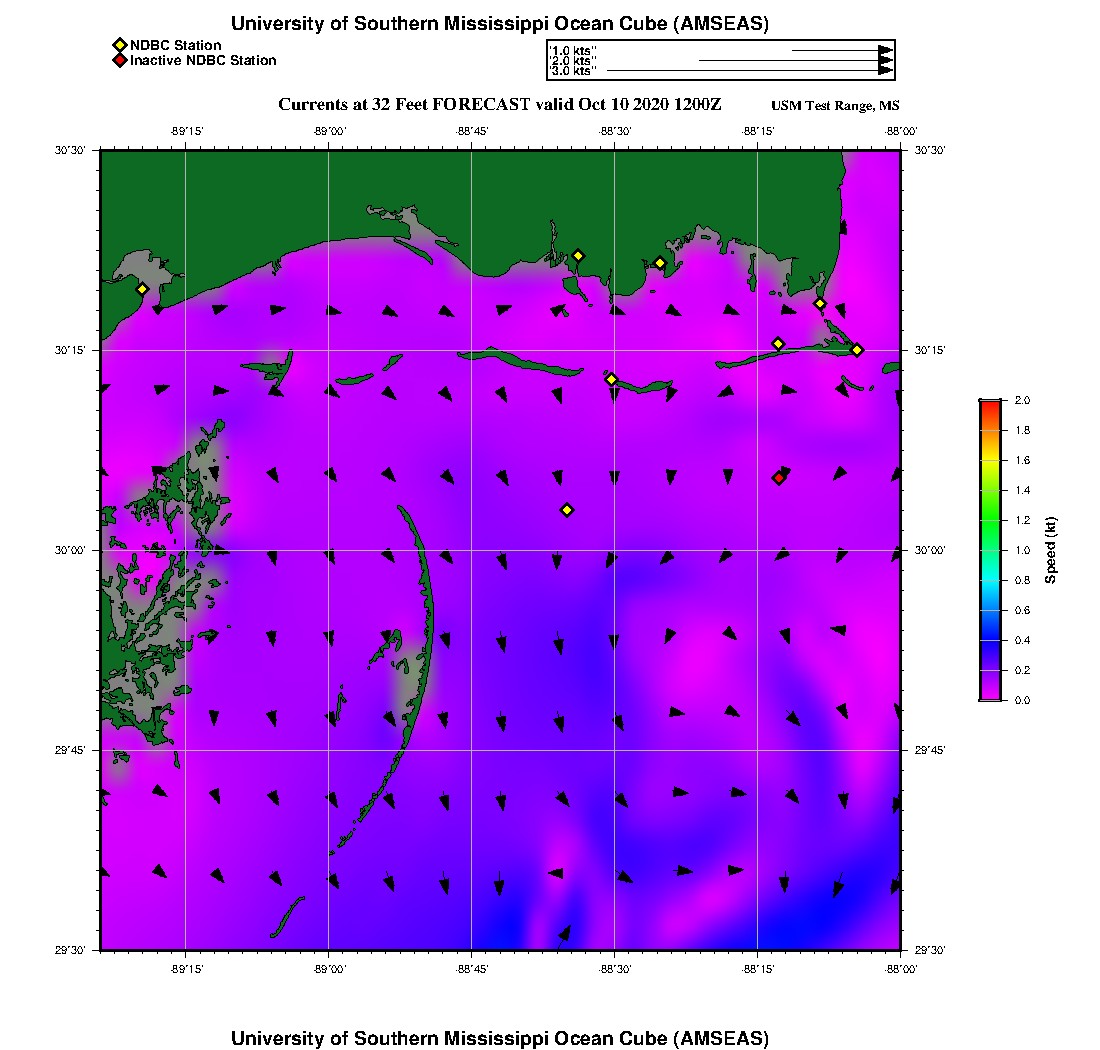The width and height of the screenshot is (1100, 1050).
Task: Click the yellow NDBC Station legend diamond
Action: [x=119, y=45]
